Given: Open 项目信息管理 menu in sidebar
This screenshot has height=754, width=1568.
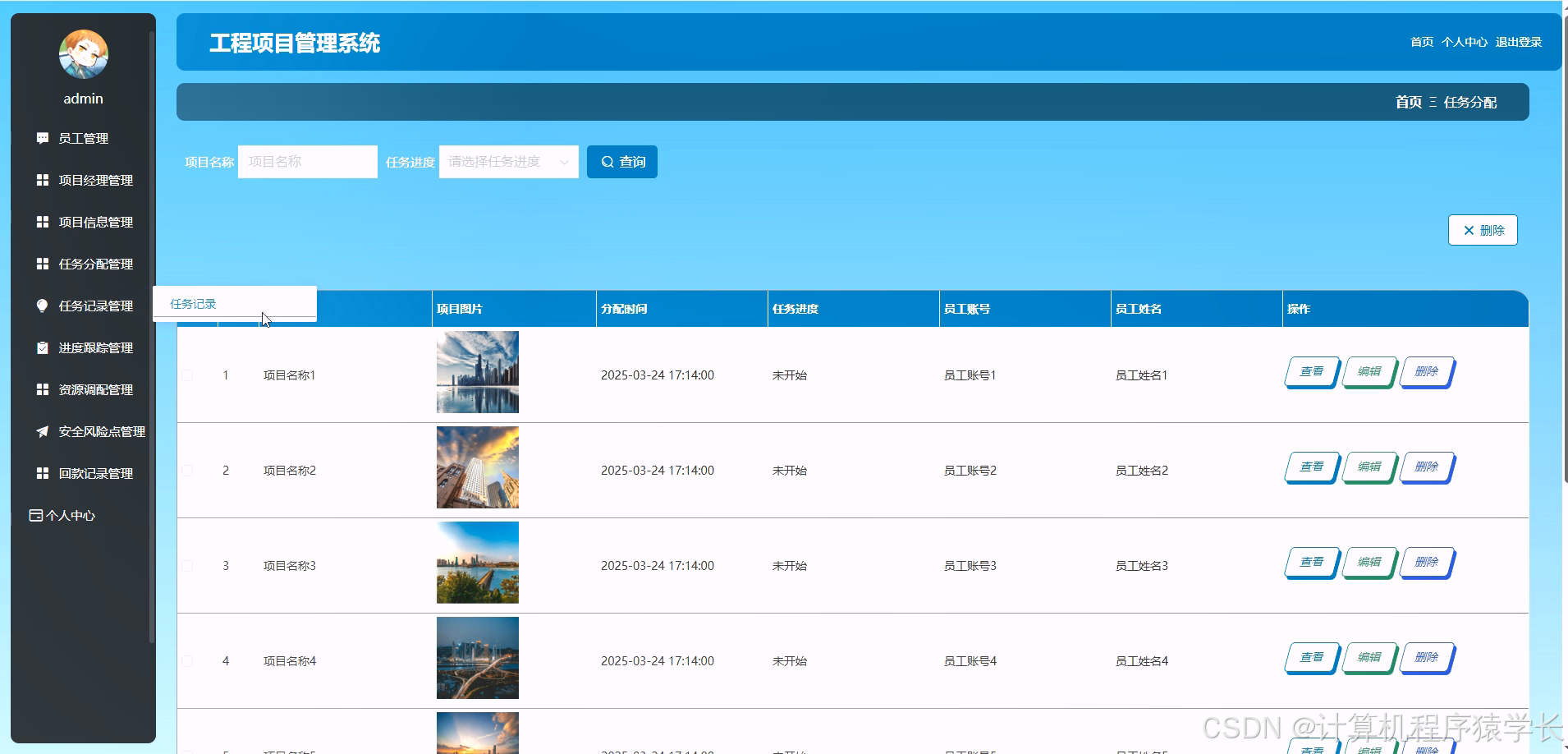Looking at the screenshot, I should (x=83, y=222).
